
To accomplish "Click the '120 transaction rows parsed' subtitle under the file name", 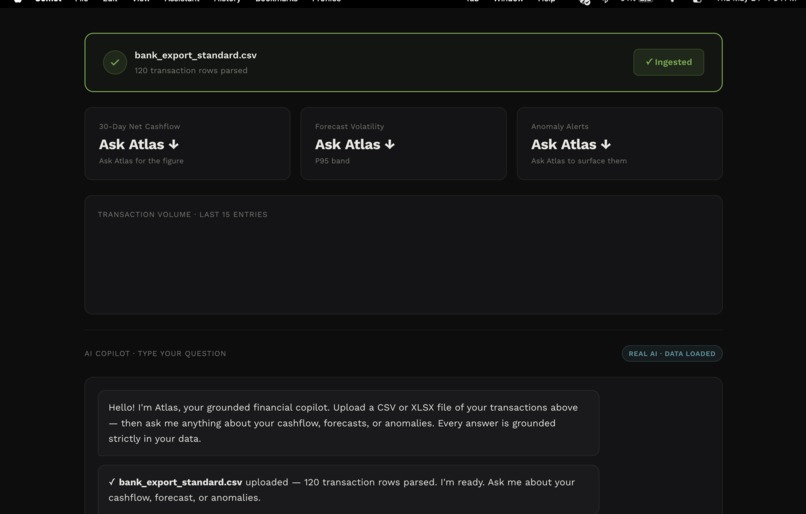I will pos(191,70).
